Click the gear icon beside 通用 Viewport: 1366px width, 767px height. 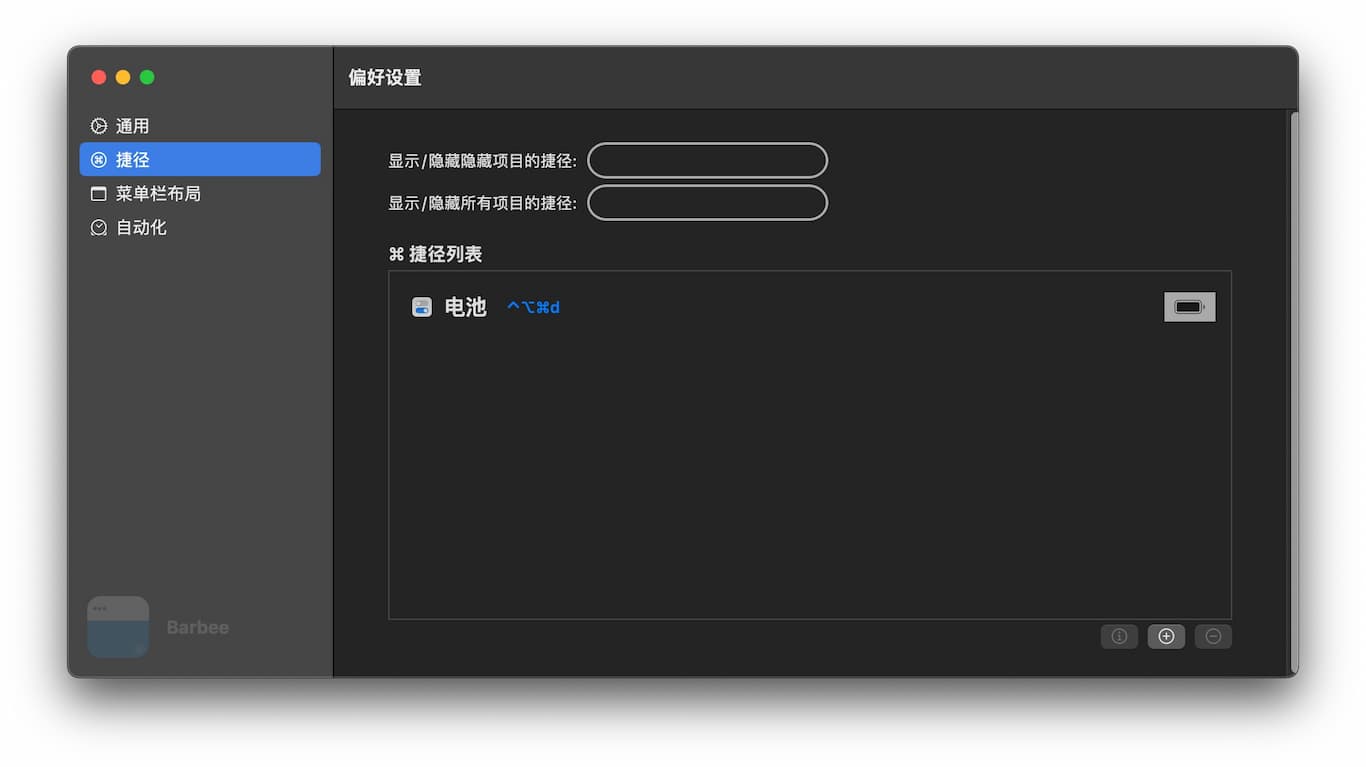pos(98,126)
